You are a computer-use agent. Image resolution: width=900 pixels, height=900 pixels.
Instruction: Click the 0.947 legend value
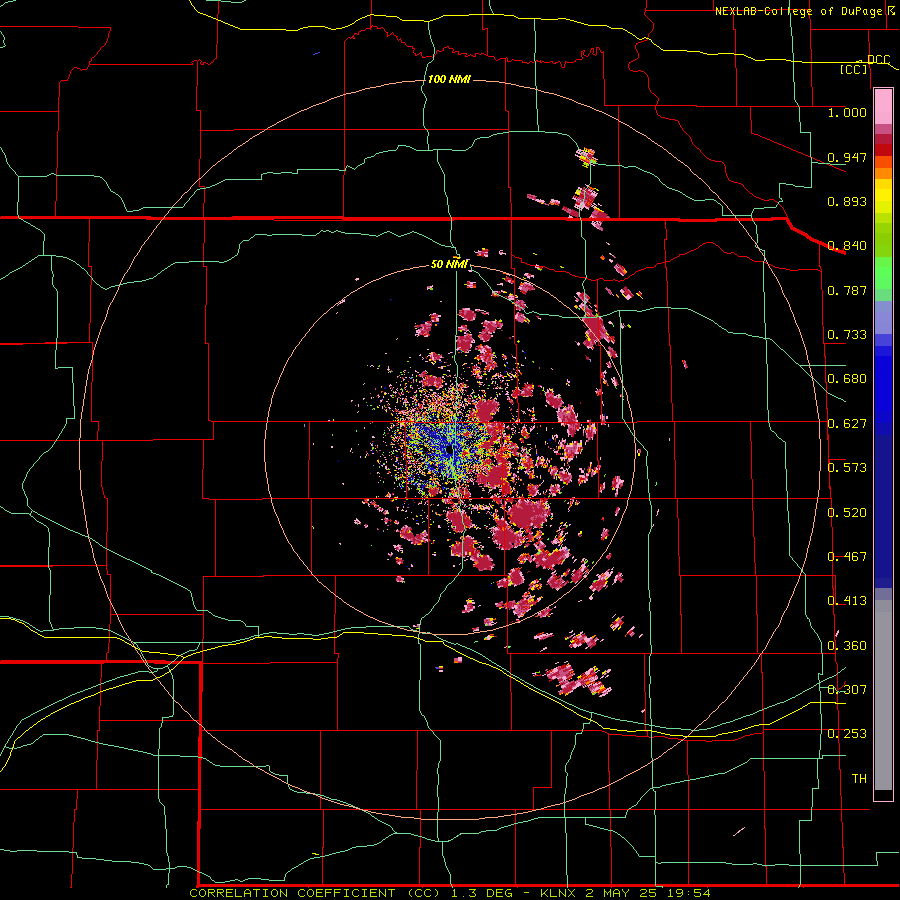coord(847,157)
